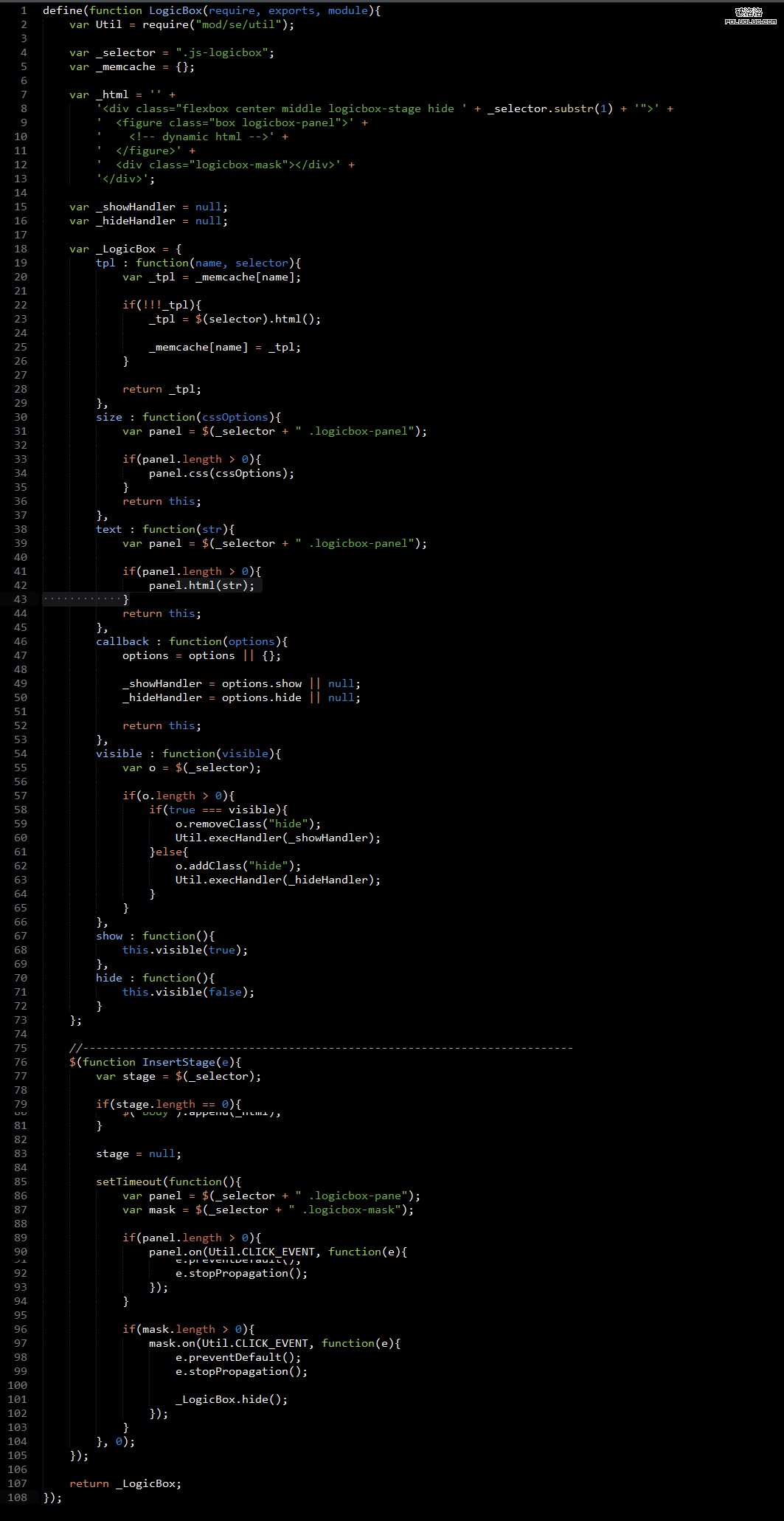Screen dimensions: 784x1521
Task: Click the text method name on line 38
Action: tap(109, 529)
